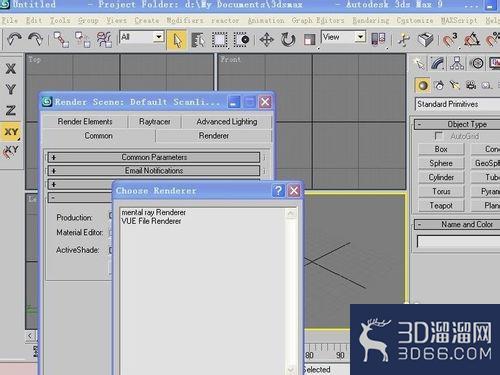Switch to the Advanced Lighting tab
The image size is (500, 375).
[x=227, y=122]
